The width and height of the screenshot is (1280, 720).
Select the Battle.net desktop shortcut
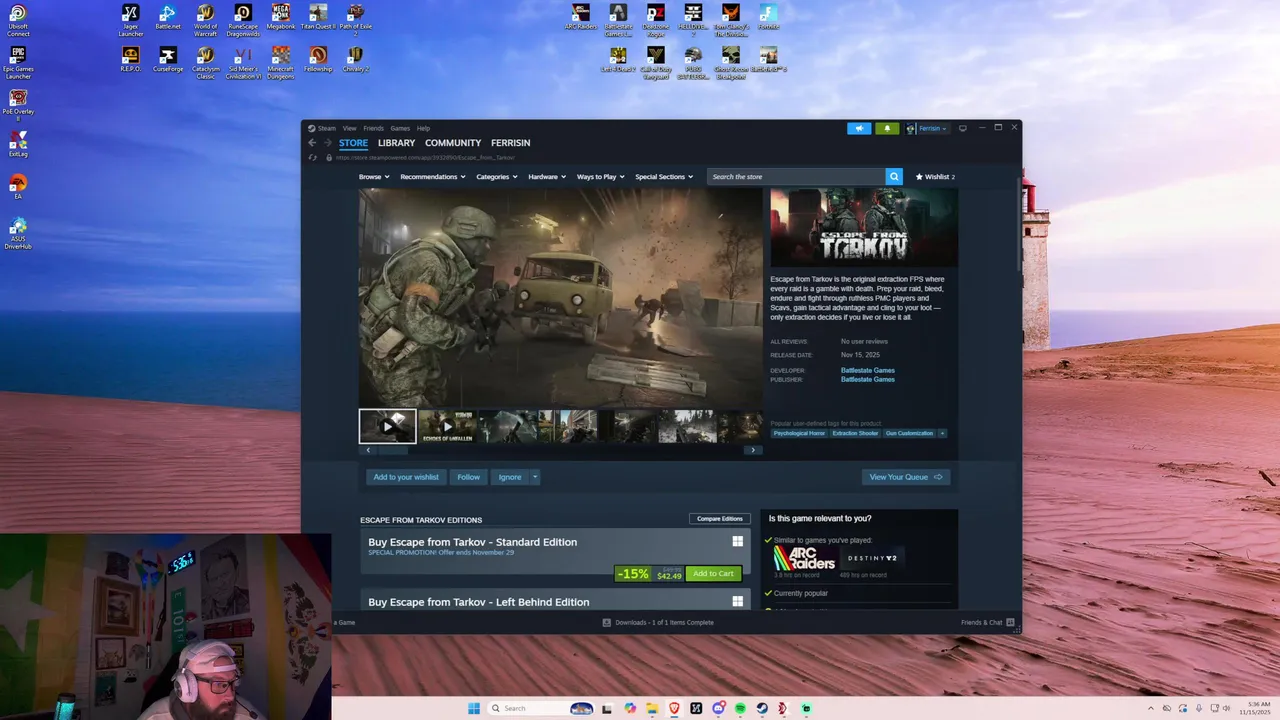click(168, 17)
